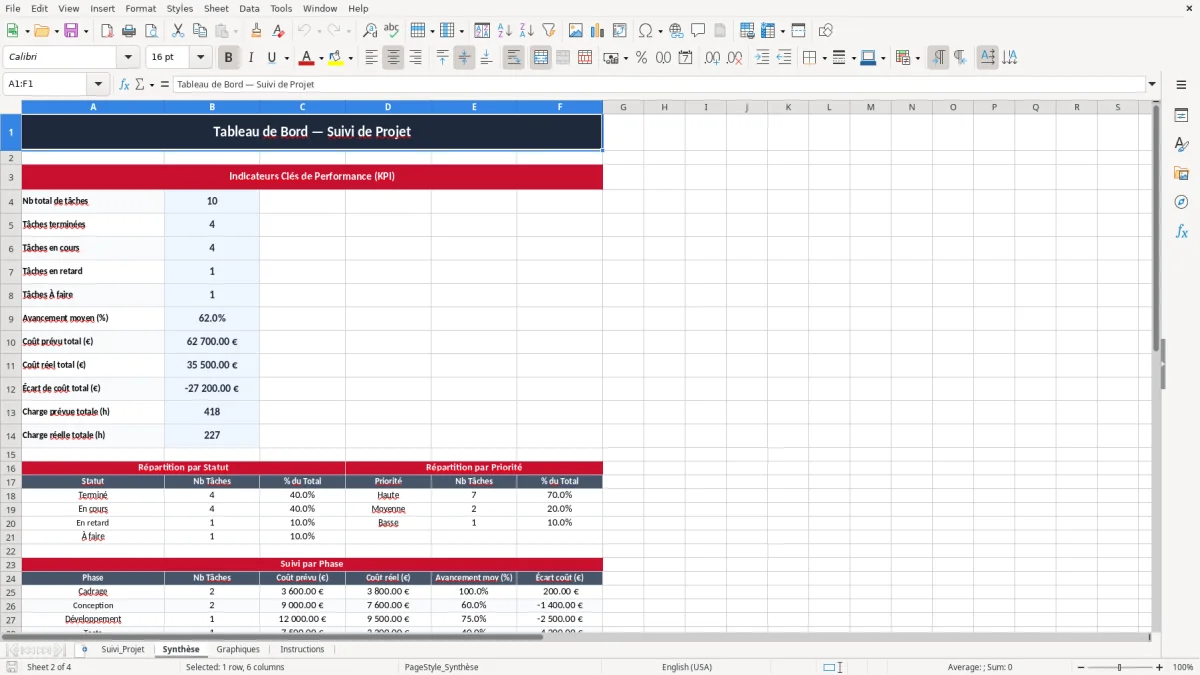This screenshot has width=1200, height=675.
Task: Open the Function Wizard fx icon
Action: pos(124,85)
